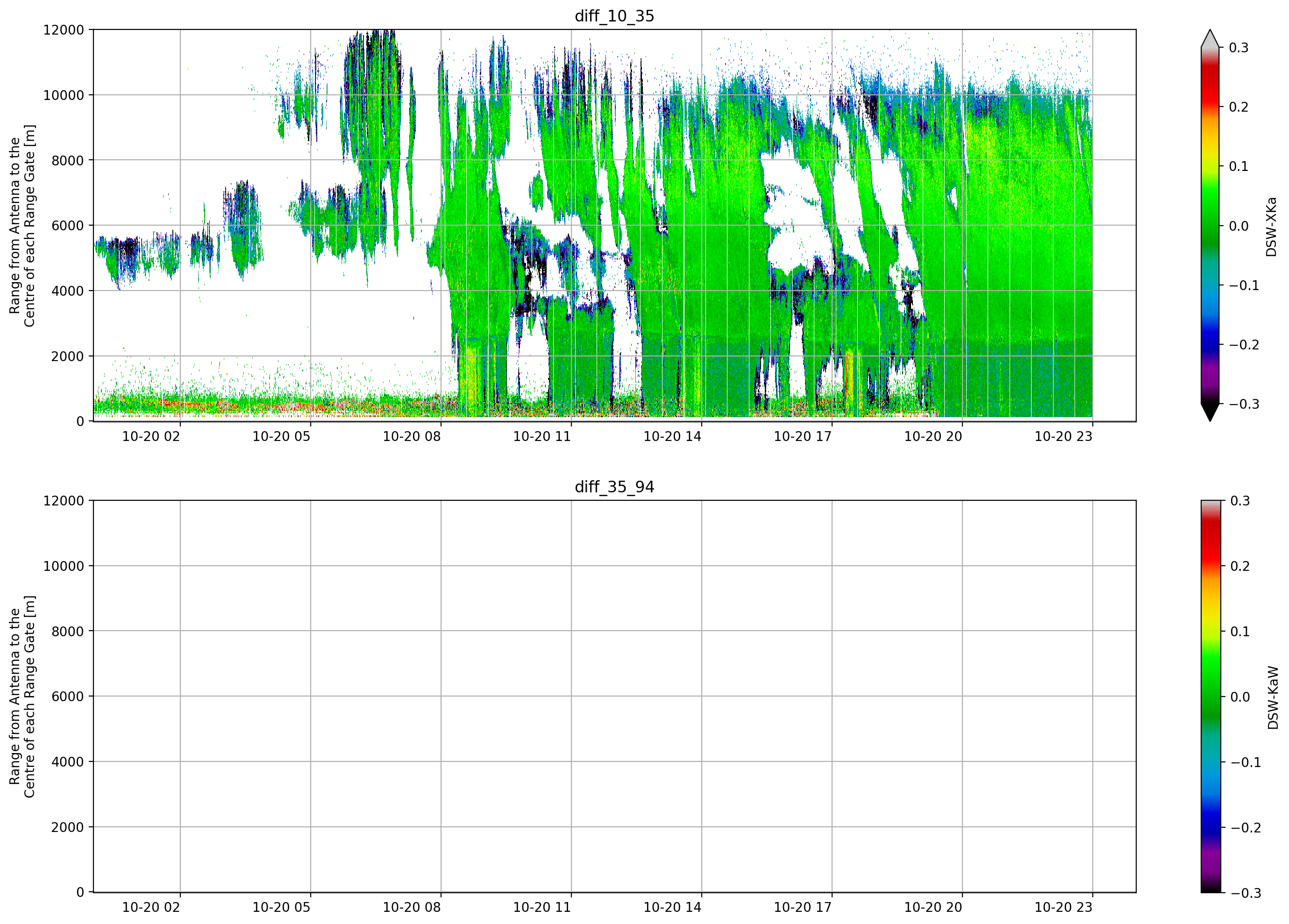This screenshot has height=924, width=1289.
Task: Click the diff_35_94 plot title
Action: click(614, 487)
